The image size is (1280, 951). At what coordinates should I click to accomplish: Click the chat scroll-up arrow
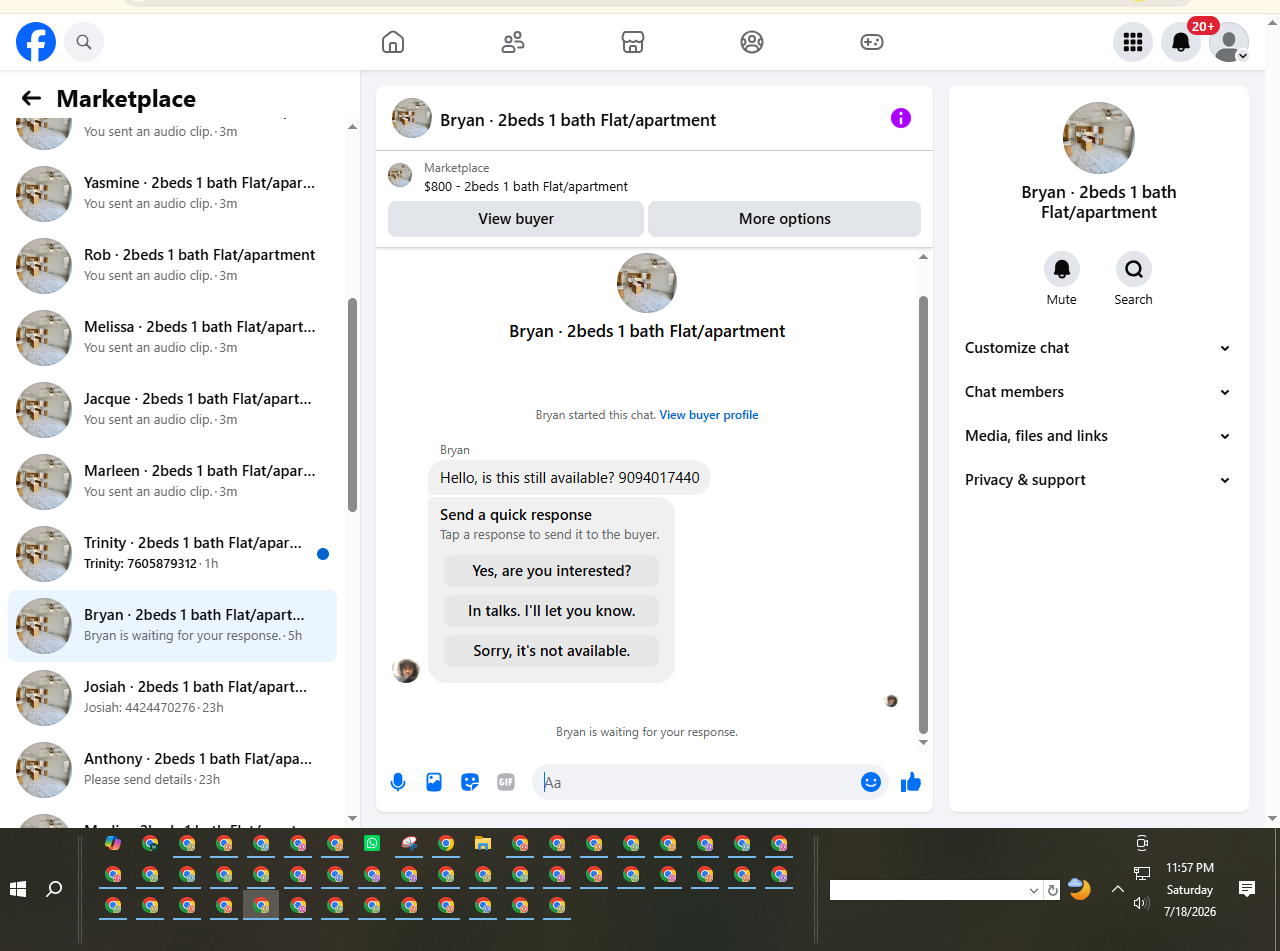click(x=923, y=257)
